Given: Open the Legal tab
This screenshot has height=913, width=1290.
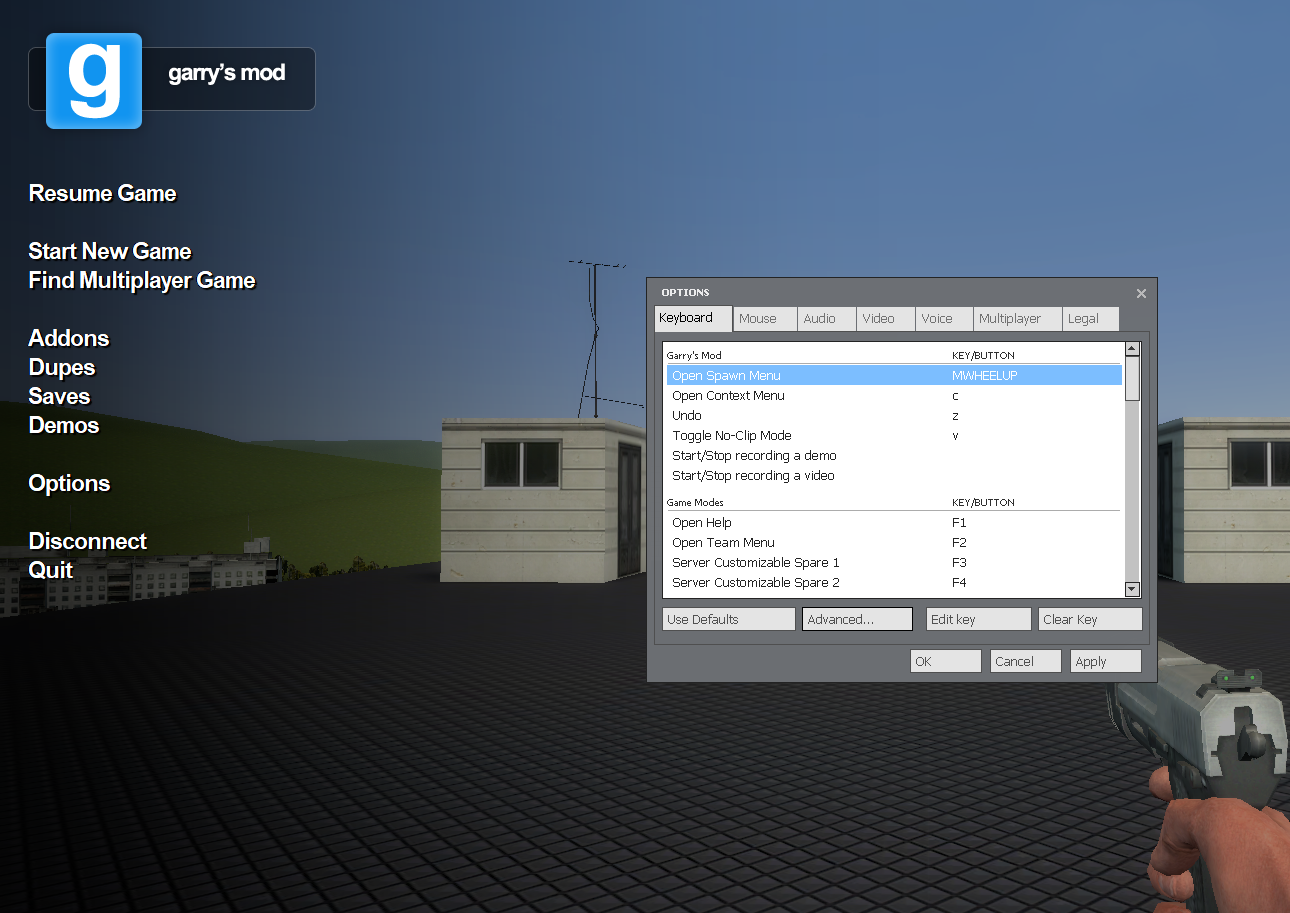Looking at the screenshot, I should coord(1090,319).
